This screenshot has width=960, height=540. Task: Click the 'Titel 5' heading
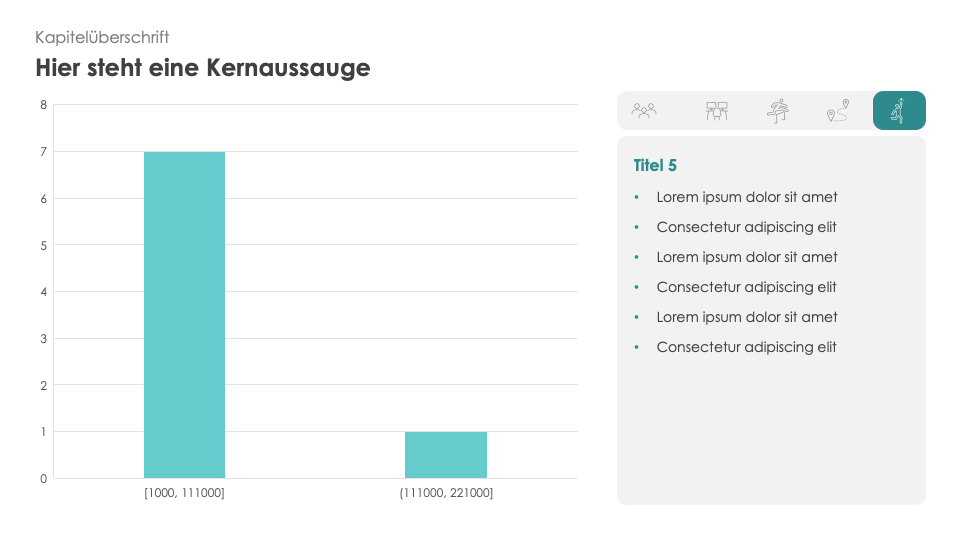point(656,165)
